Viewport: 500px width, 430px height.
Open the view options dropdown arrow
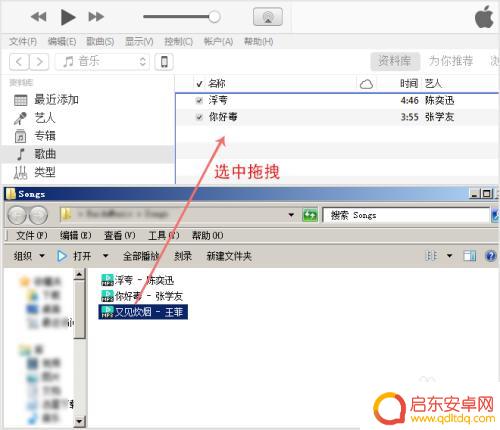(x=449, y=256)
